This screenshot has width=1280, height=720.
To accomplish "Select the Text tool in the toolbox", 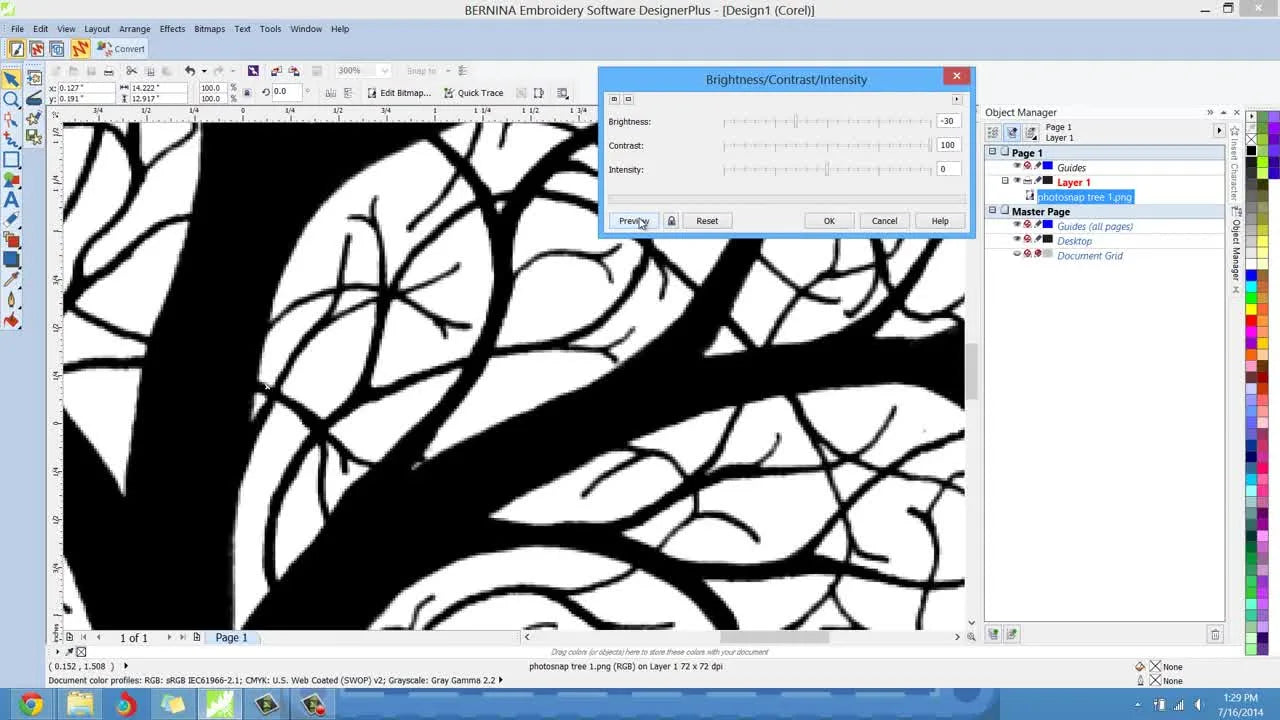I will (10, 200).
